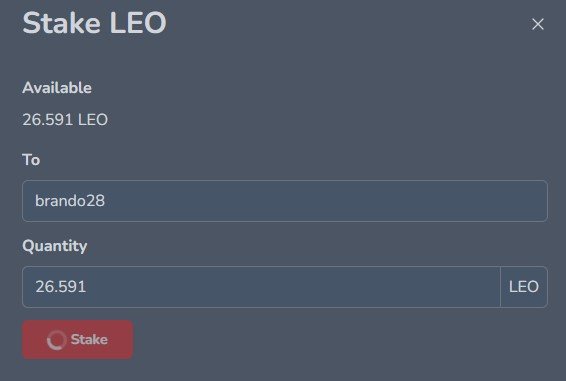Place cursor on brando28 username text

tap(70, 201)
